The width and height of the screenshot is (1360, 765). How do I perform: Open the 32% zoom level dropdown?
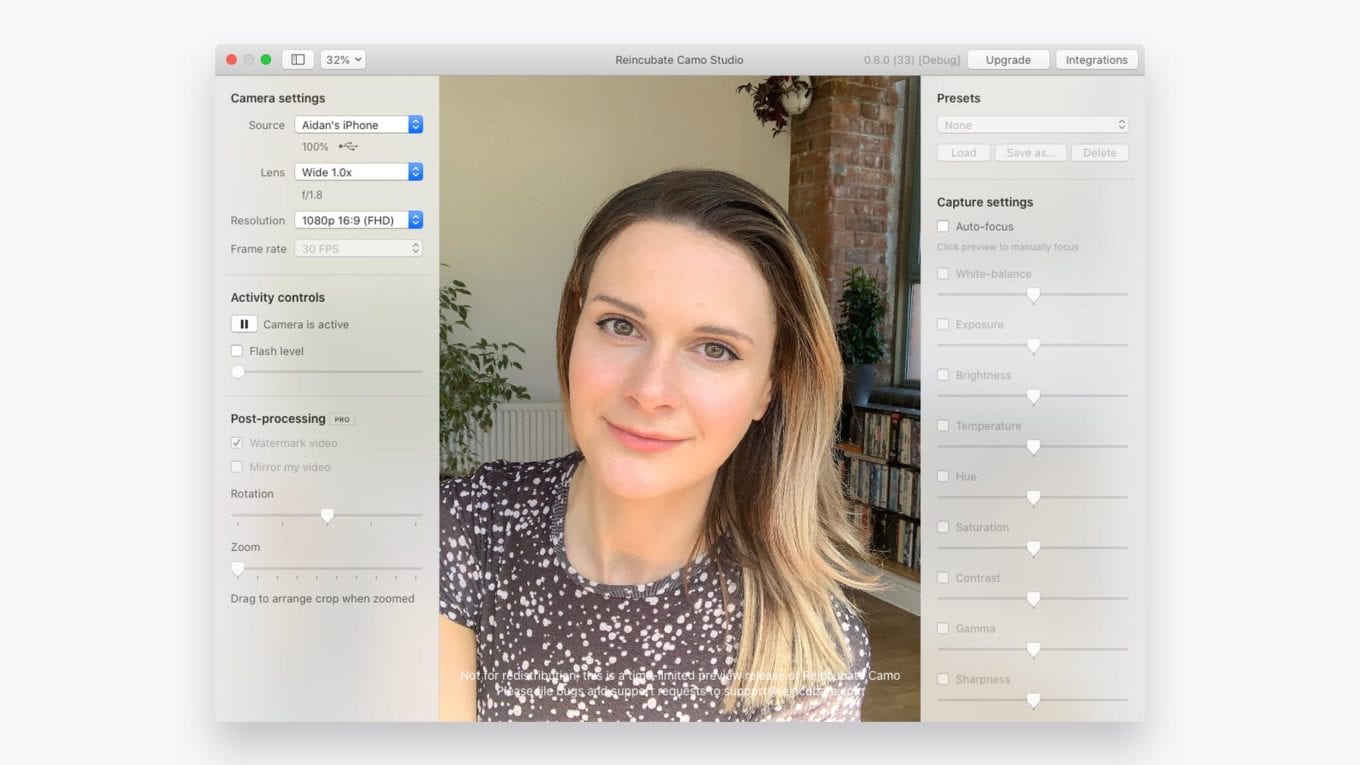point(343,60)
